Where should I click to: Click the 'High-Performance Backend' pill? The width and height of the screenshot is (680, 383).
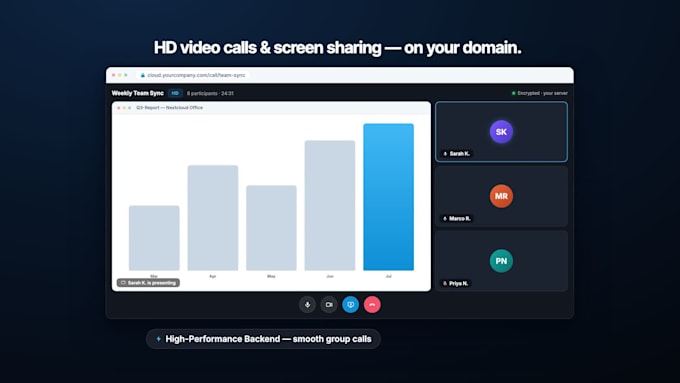[263, 339]
